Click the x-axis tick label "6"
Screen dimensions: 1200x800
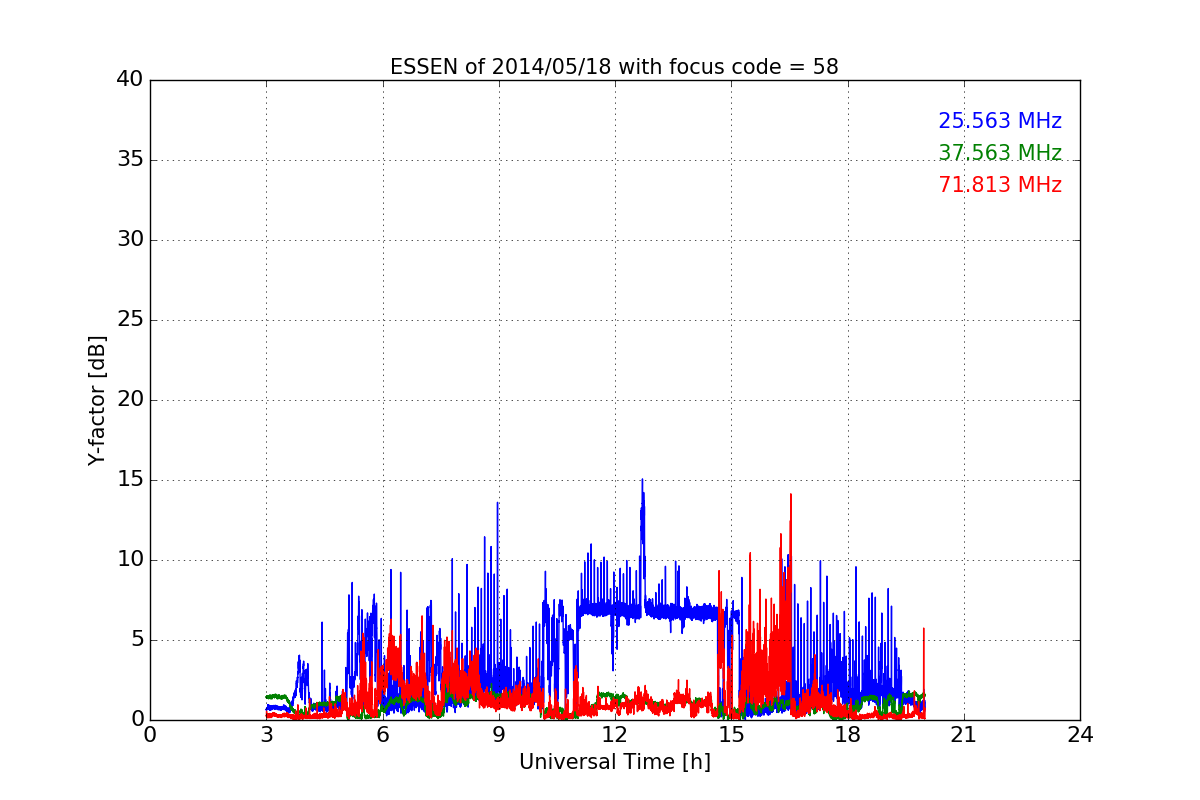tap(382, 735)
